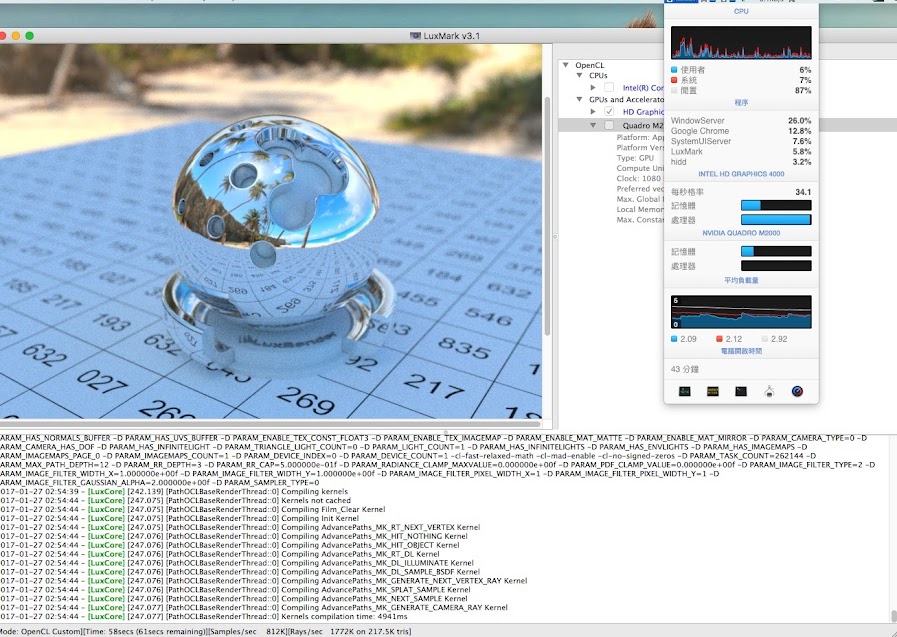Screen dimensions: 897x637
Task: Select the Quadro M2 device row label
Action: tap(643, 126)
